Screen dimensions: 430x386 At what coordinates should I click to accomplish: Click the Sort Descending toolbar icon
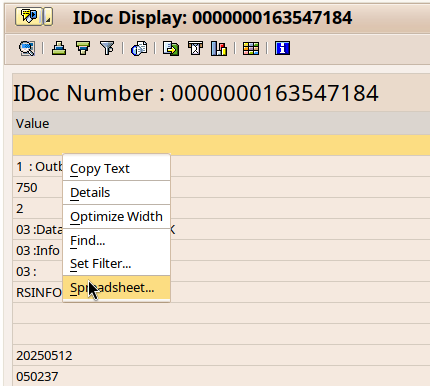(83, 48)
